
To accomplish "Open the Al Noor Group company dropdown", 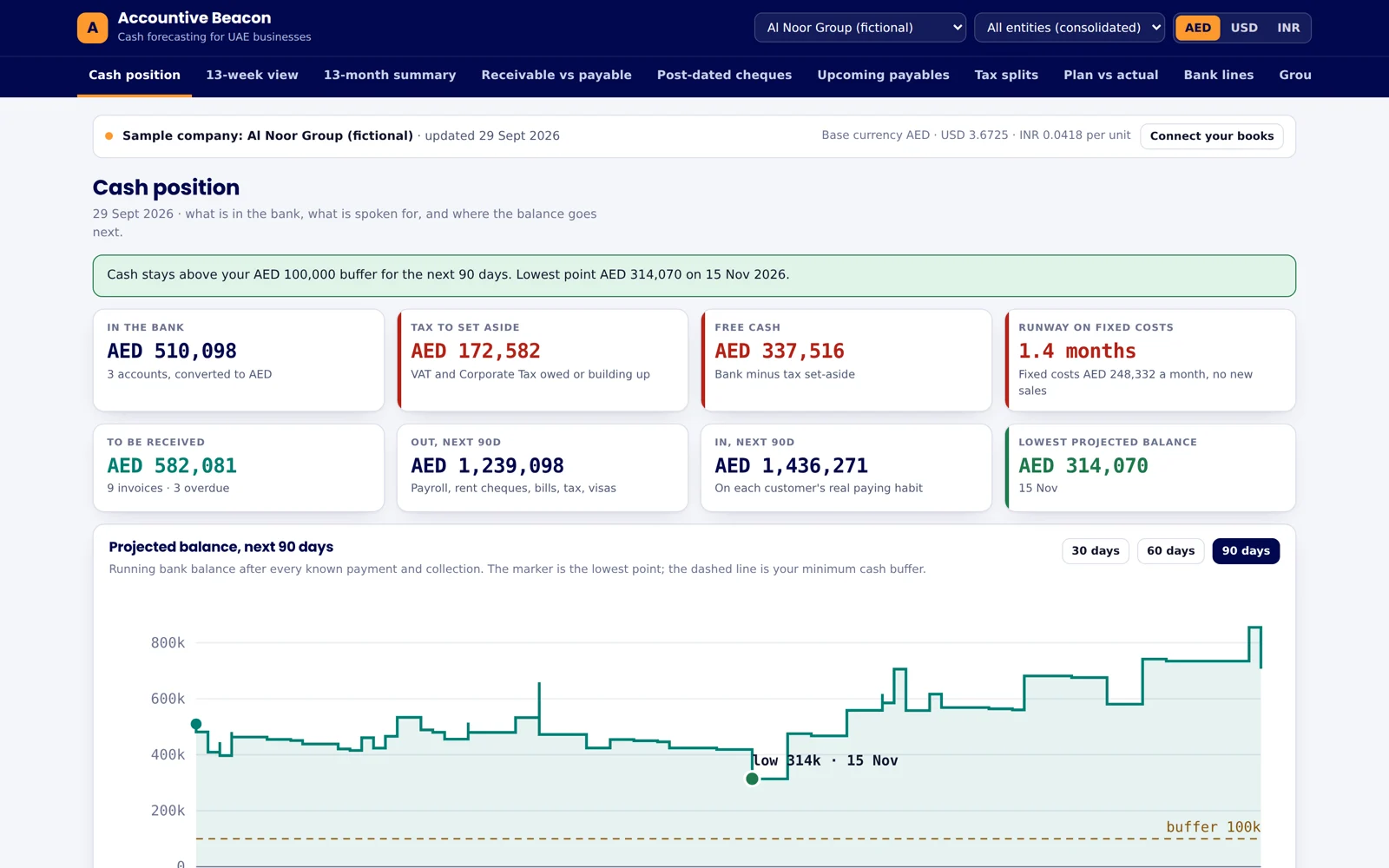I will coord(860,28).
